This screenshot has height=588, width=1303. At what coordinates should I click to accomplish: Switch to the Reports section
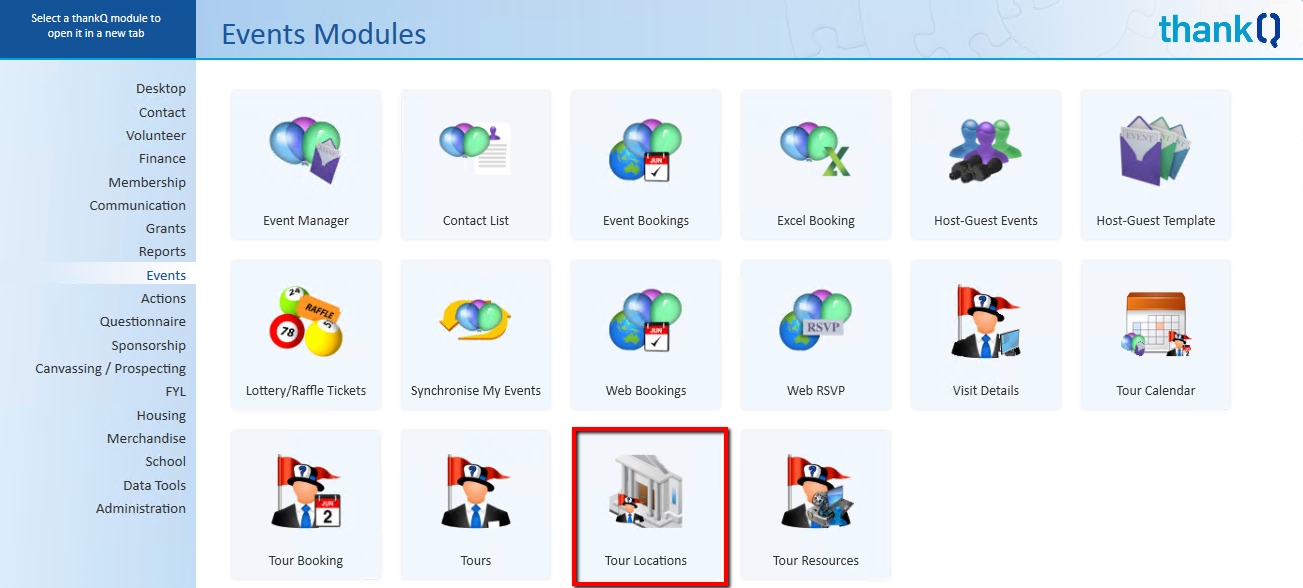click(162, 252)
